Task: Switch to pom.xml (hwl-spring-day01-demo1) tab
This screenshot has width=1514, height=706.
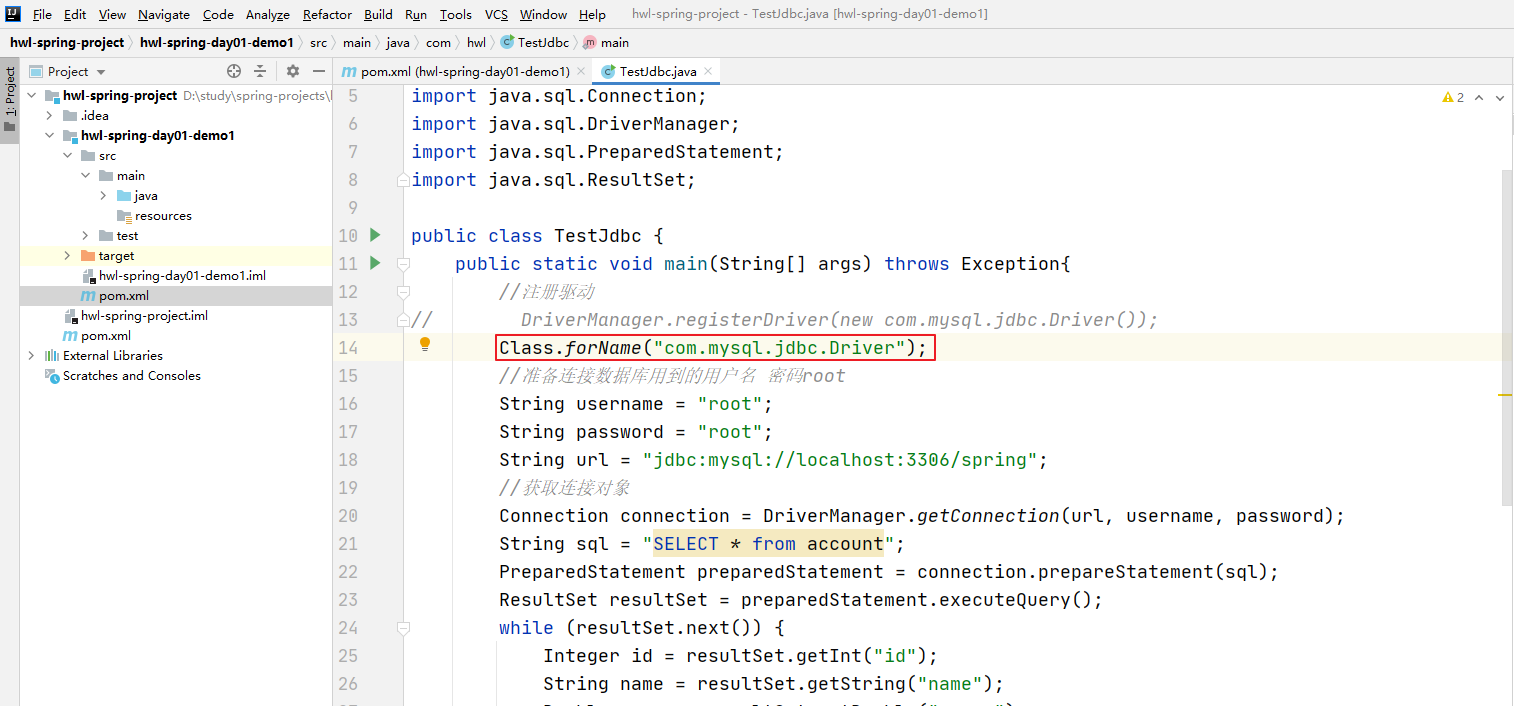Action: tap(463, 71)
